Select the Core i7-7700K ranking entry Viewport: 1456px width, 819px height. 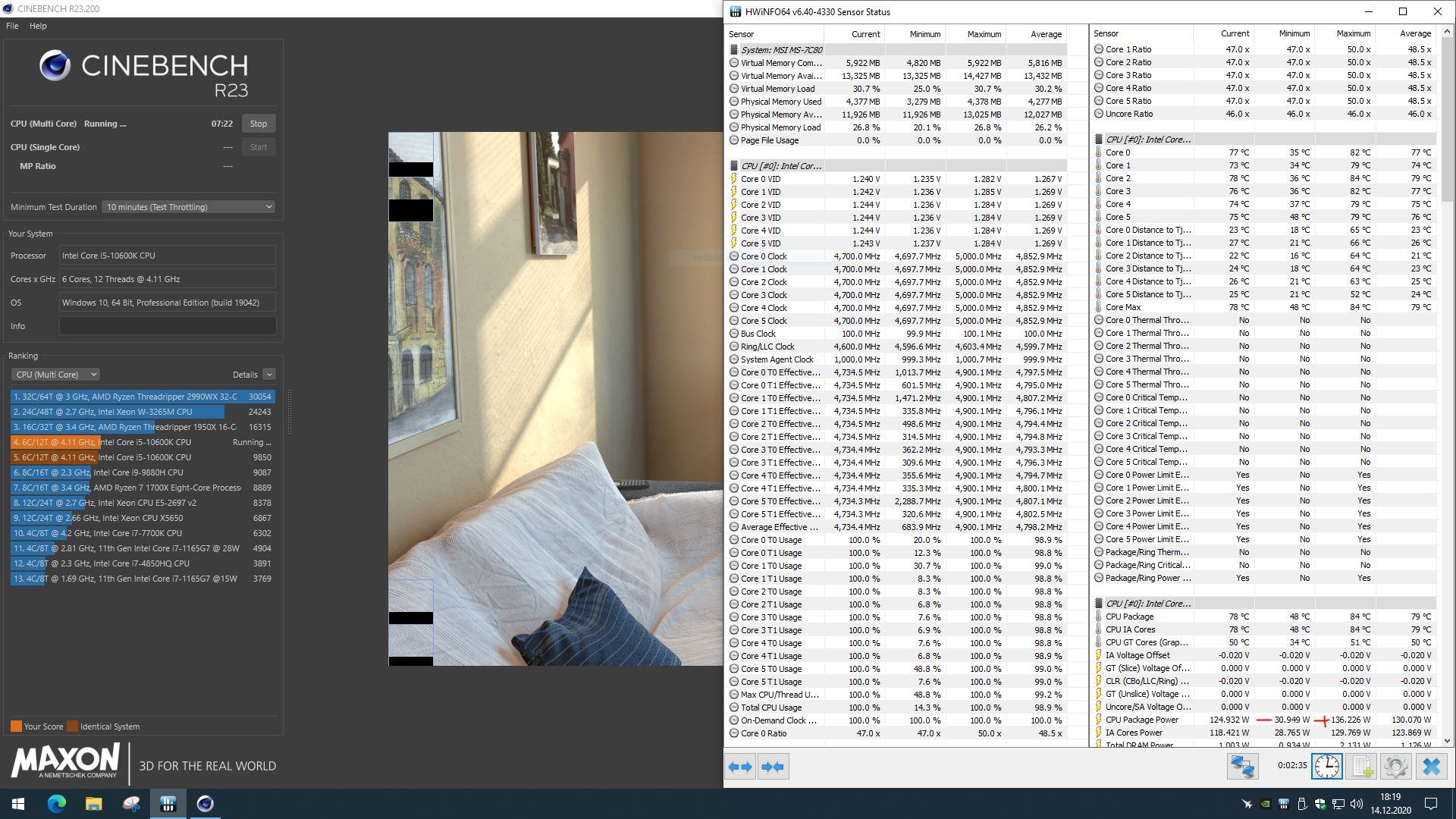coord(143,533)
